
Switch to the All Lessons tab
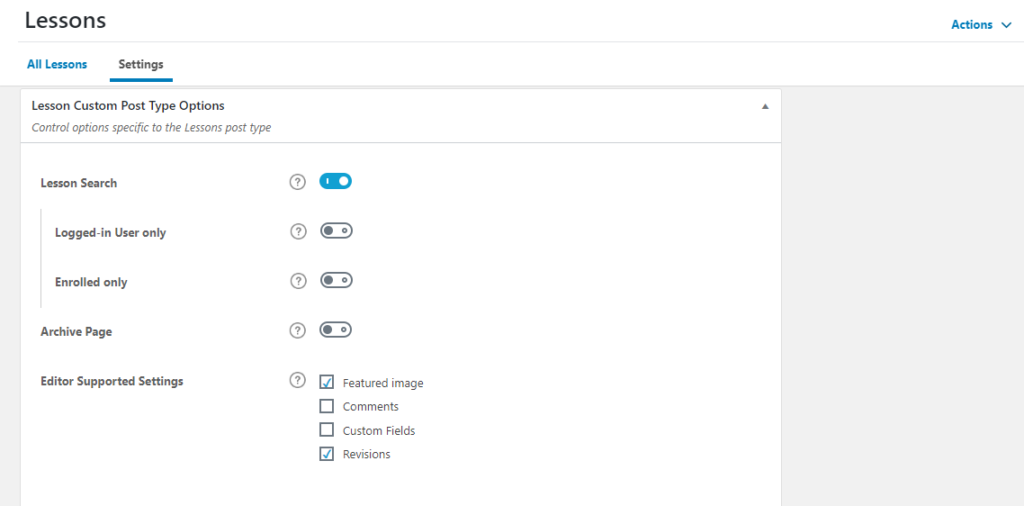pos(57,64)
